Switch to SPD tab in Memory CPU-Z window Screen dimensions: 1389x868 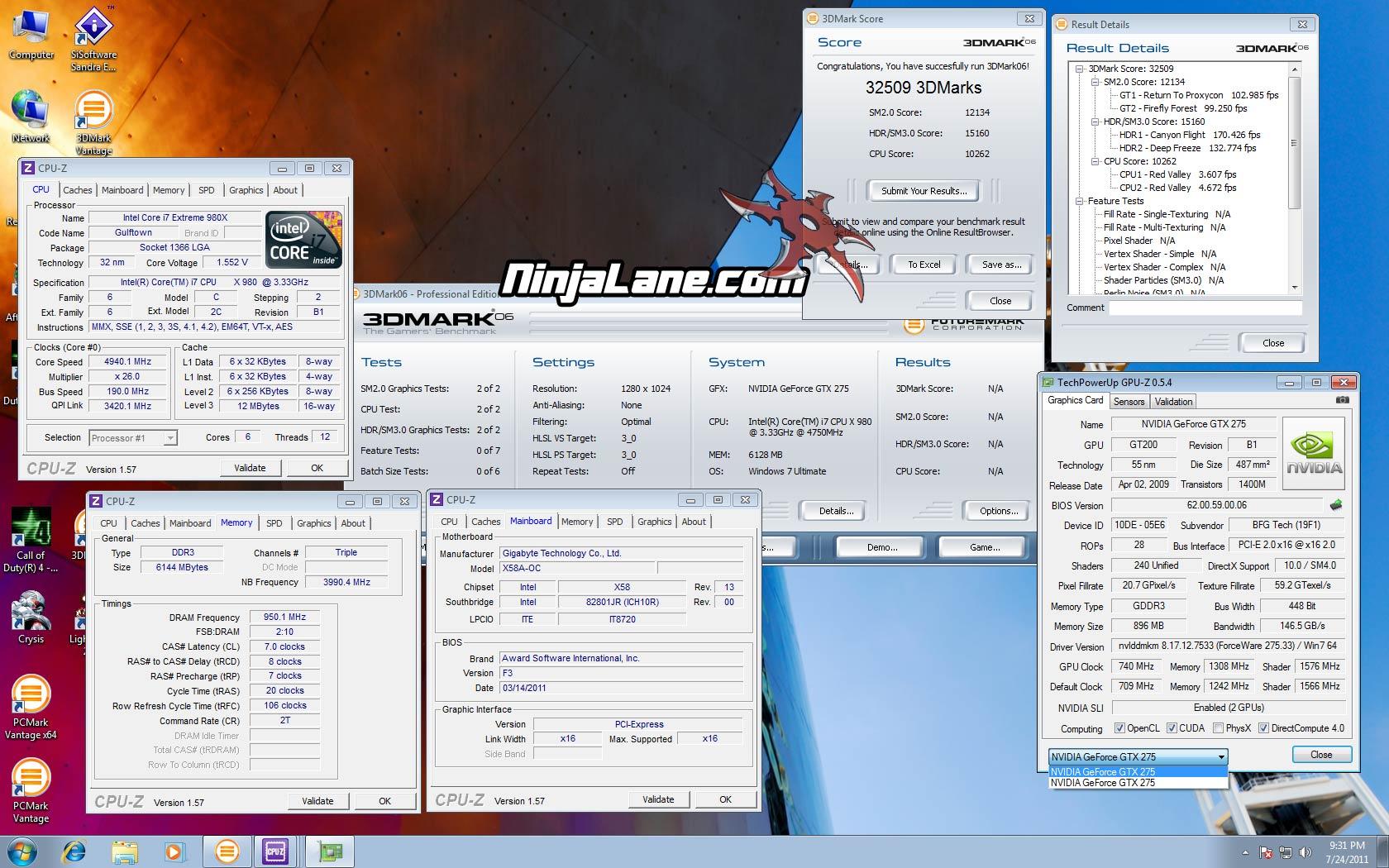point(274,523)
